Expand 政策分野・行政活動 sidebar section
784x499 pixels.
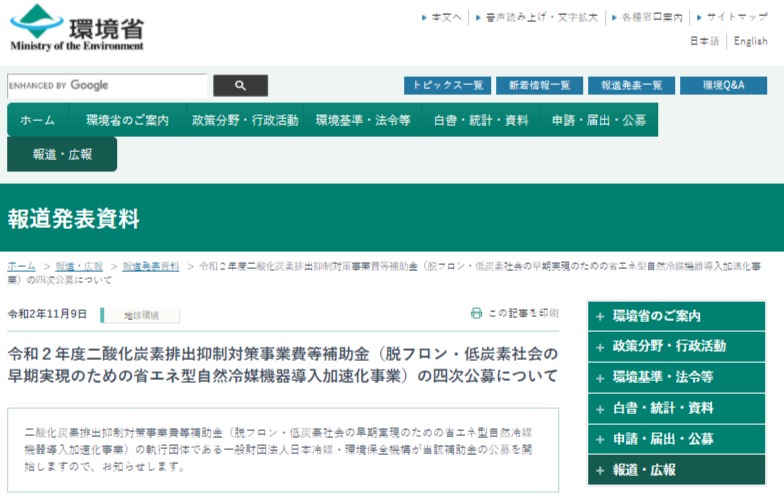coord(676,347)
